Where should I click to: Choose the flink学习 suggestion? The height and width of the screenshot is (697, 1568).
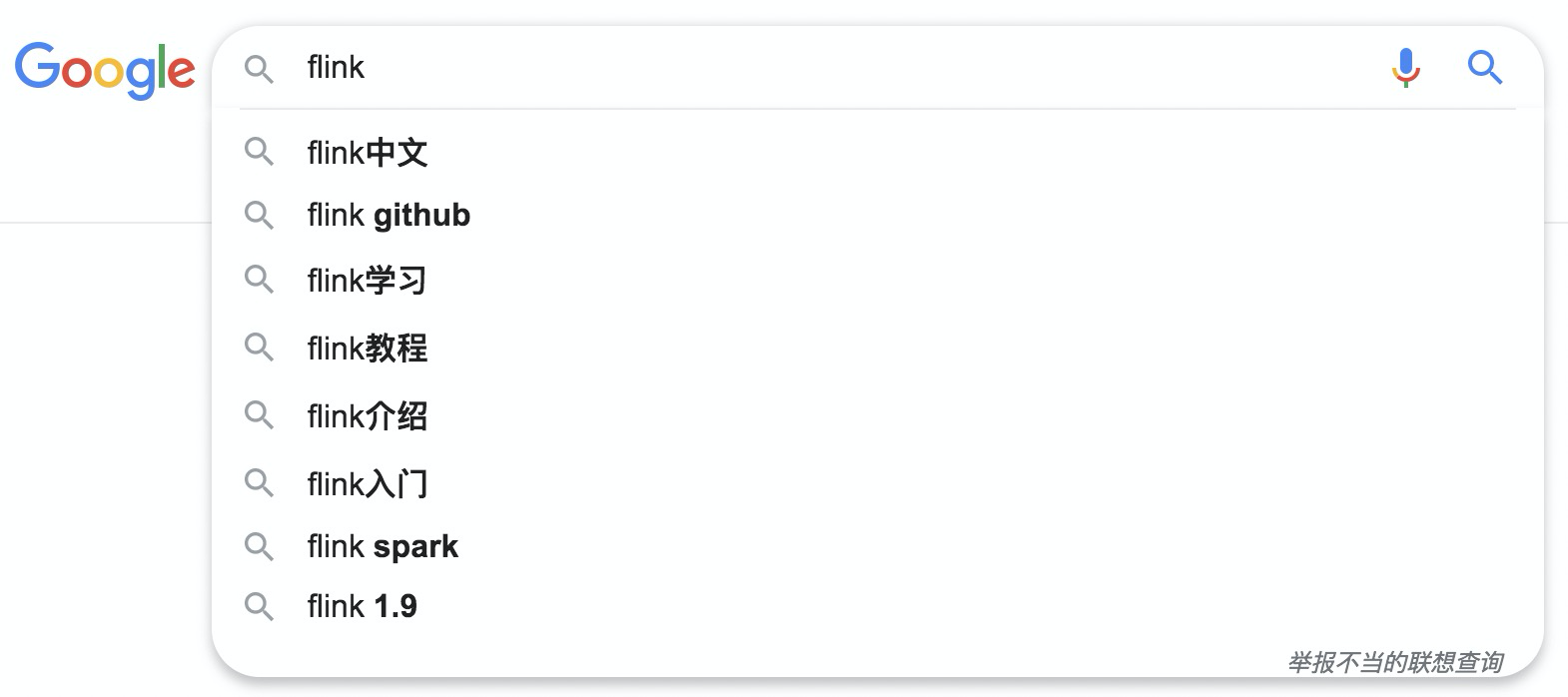click(x=368, y=281)
